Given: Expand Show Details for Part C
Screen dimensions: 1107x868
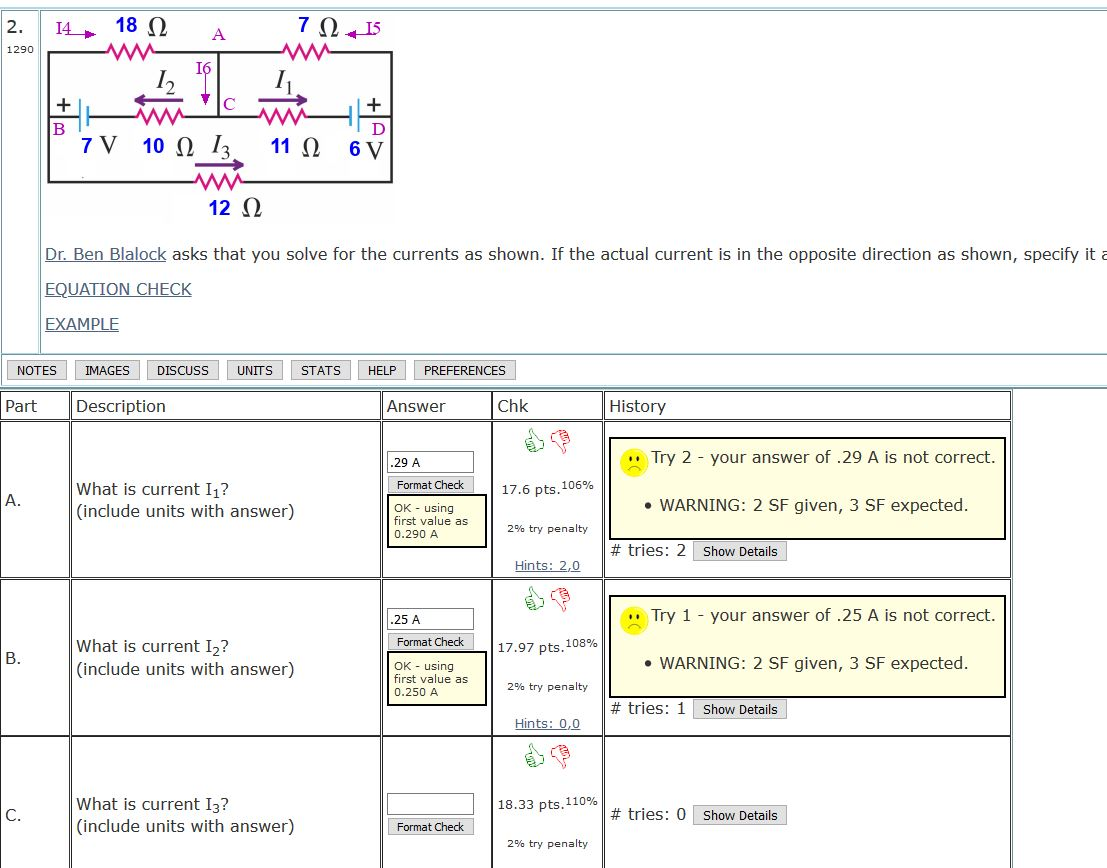Looking at the screenshot, I should (739, 815).
